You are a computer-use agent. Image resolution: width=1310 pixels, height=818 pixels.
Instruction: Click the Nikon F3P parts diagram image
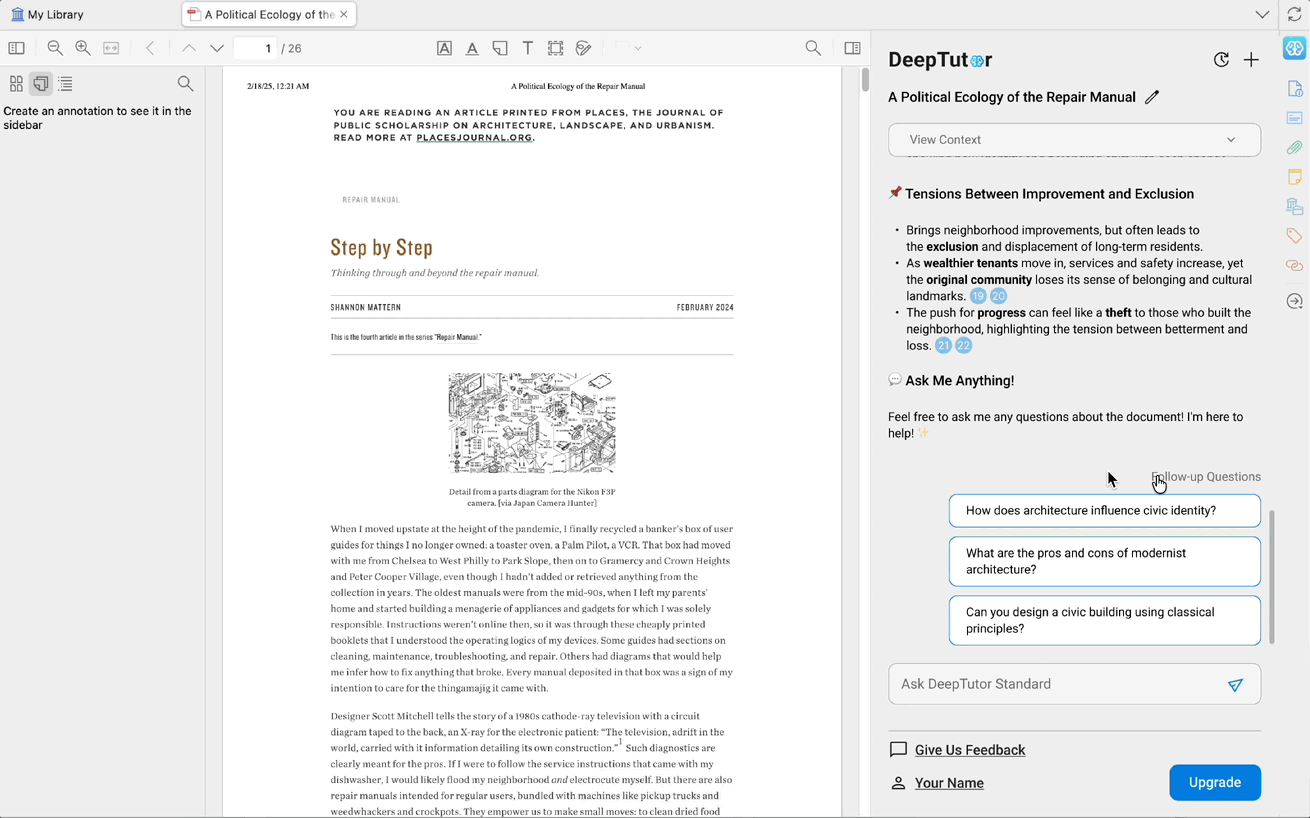(x=532, y=423)
